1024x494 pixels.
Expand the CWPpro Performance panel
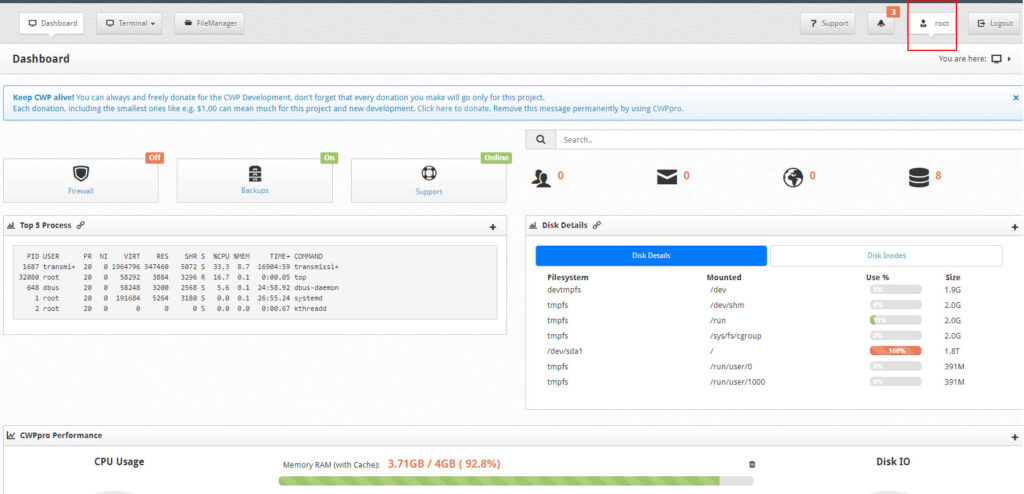coord(1015,437)
